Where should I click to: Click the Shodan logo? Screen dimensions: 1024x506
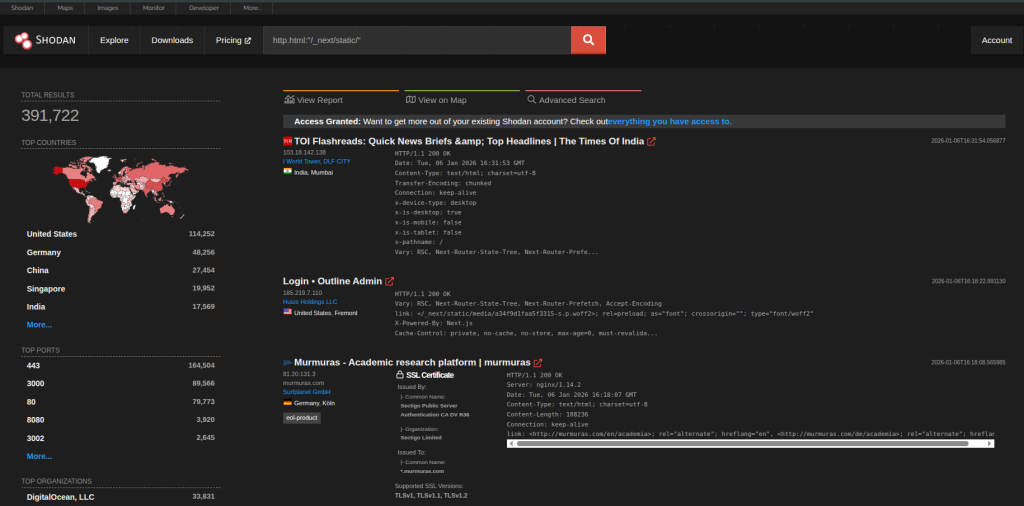45,40
